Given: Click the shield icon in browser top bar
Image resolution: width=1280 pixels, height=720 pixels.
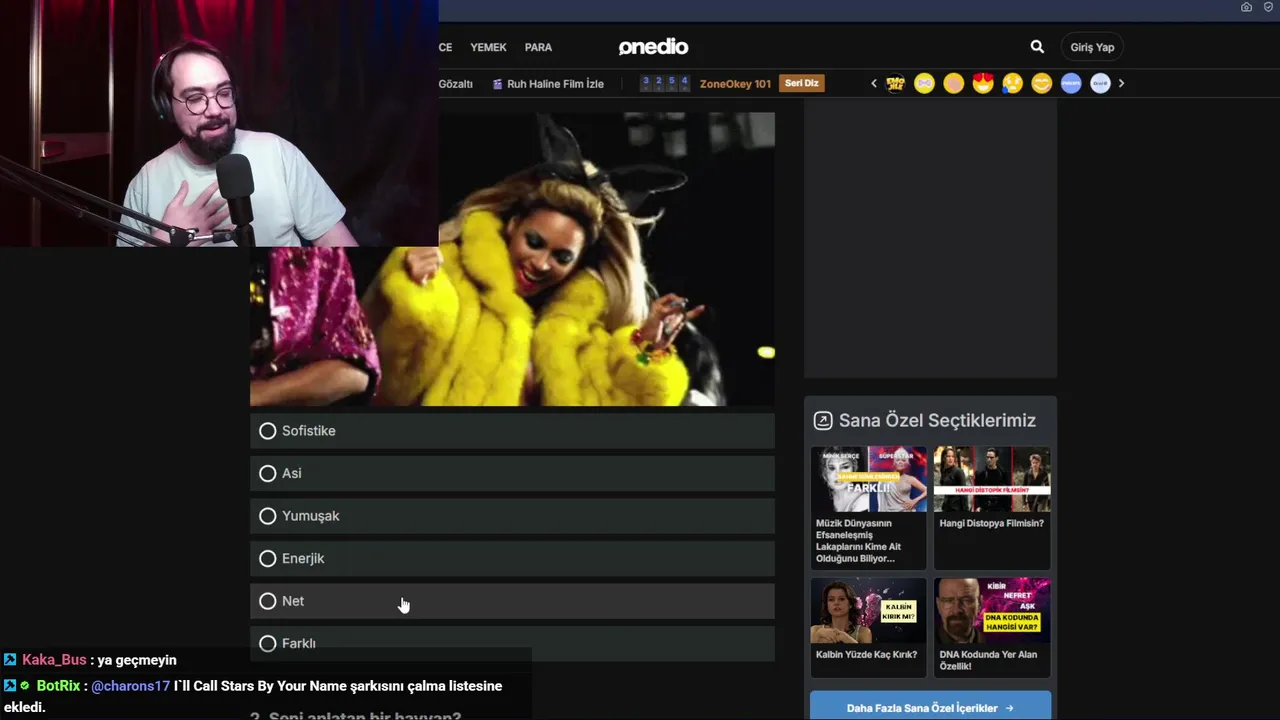Looking at the screenshot, I should 1268,7.
